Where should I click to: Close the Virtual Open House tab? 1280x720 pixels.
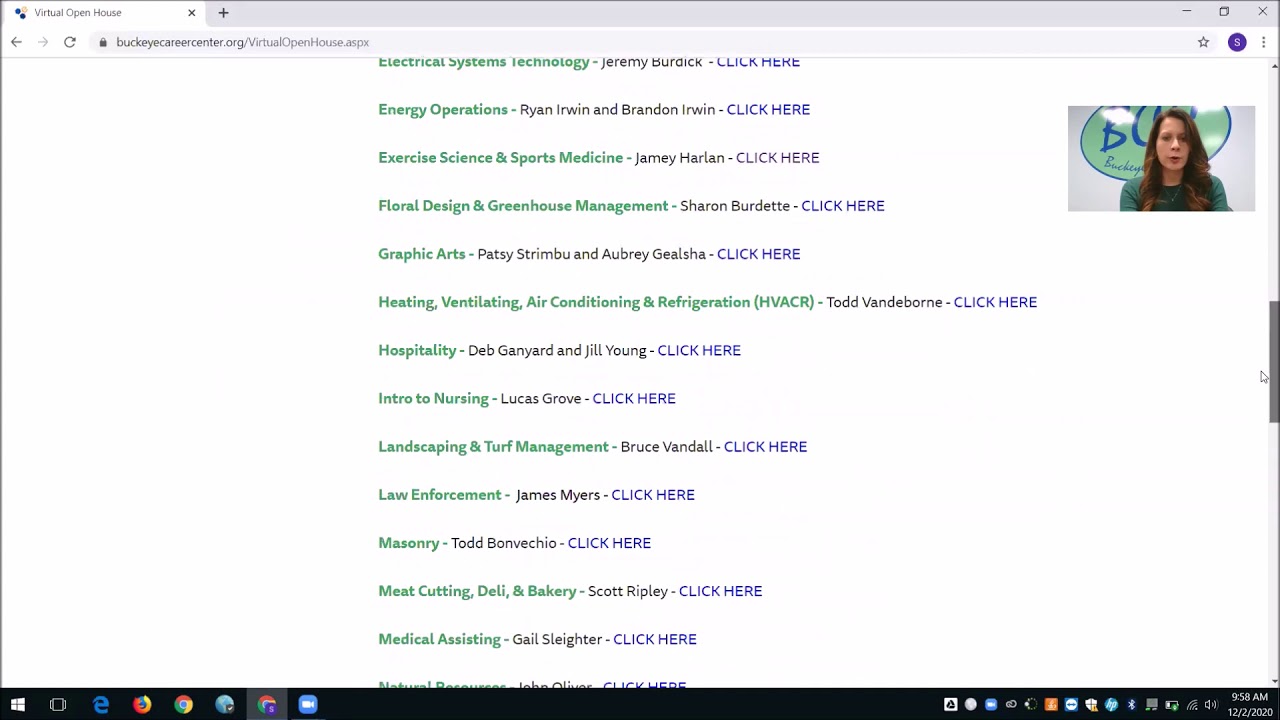point(192,13)
